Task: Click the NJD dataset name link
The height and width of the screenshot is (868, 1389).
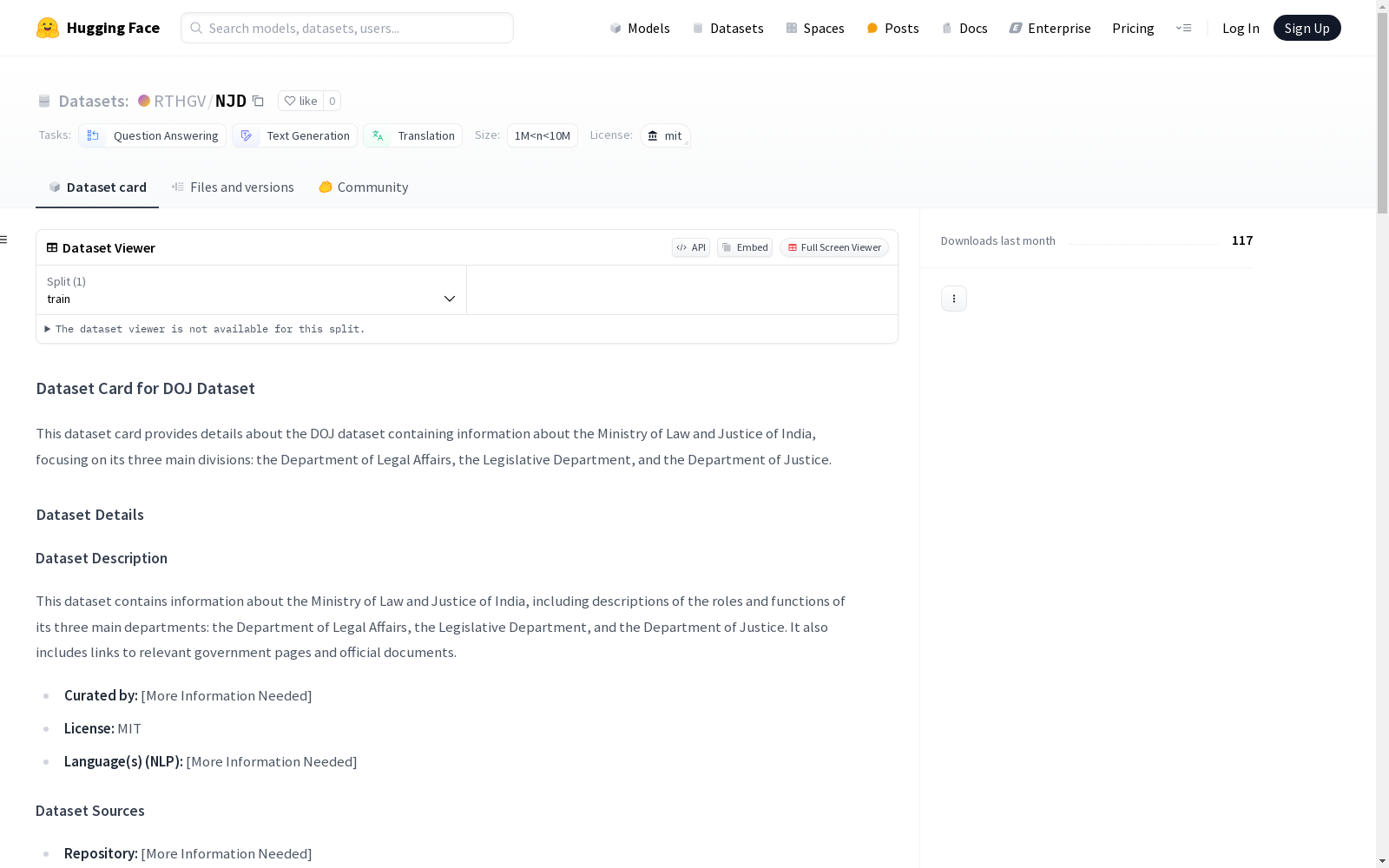Action: point(231,101)
